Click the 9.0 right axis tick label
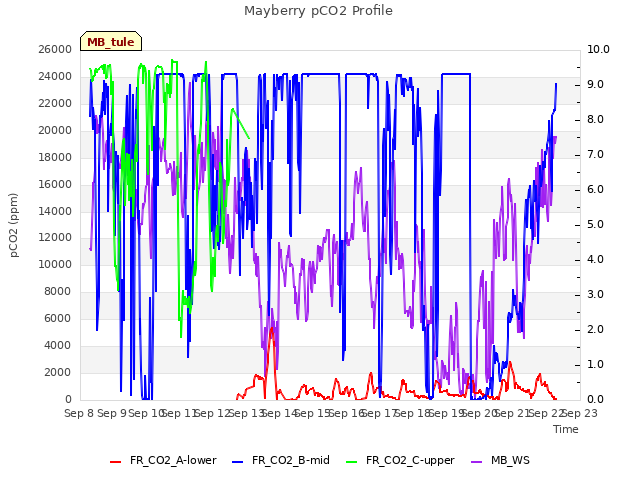Screen dimensions: 640x480 tap(595, 84)
